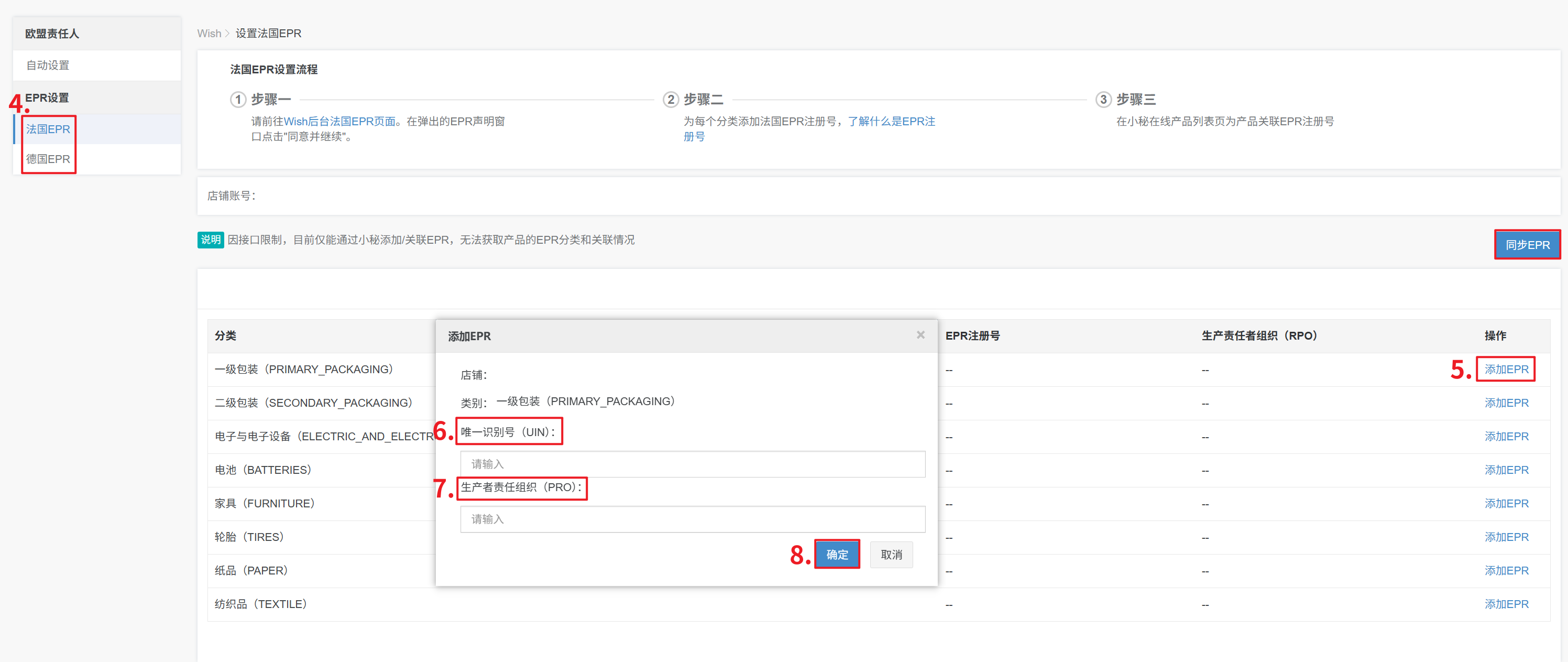Open Wish后台法国EPR页面 link
This screenshot has width=1568, height=662.
point(339,121)
